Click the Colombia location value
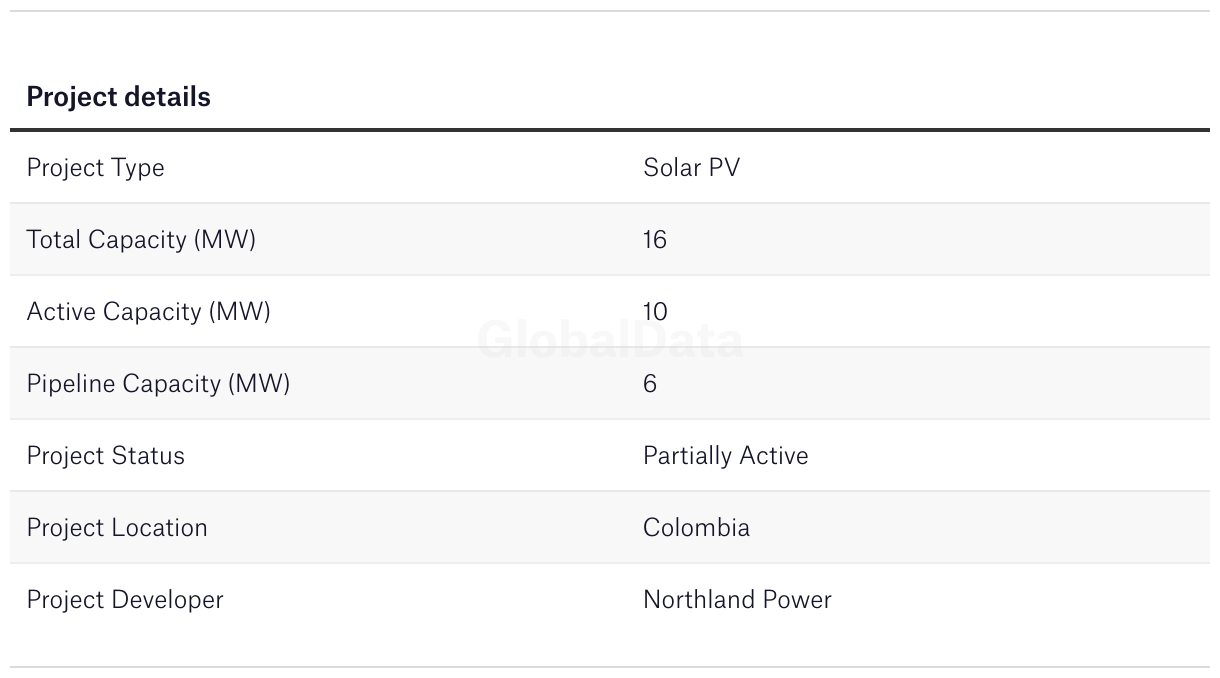The width and height of the screenshot is (1220, 678). tap(696, 527)
